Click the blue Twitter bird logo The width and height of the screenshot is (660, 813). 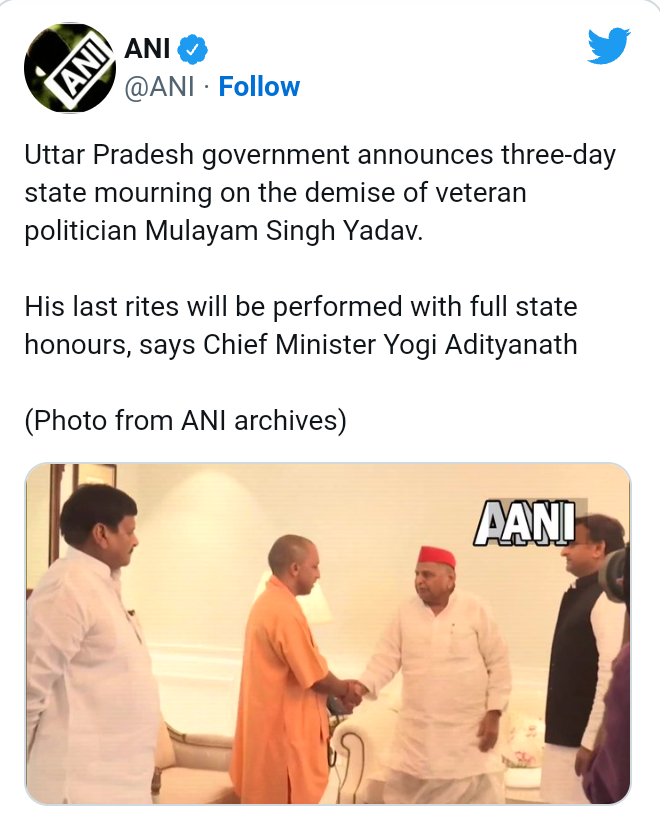pos(609,46)
